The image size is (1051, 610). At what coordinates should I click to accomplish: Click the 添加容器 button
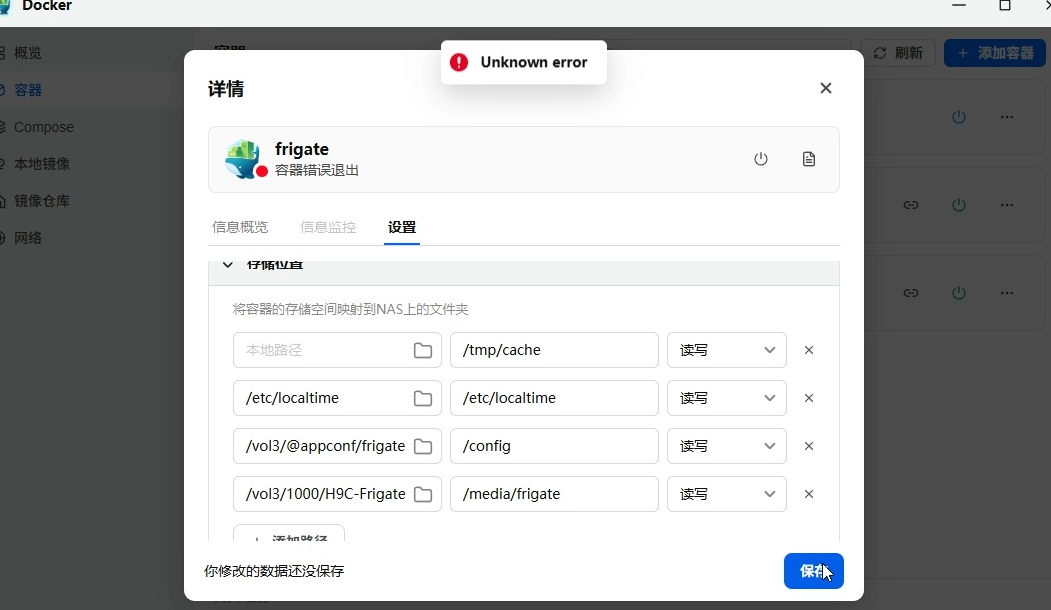coord(995,53)
